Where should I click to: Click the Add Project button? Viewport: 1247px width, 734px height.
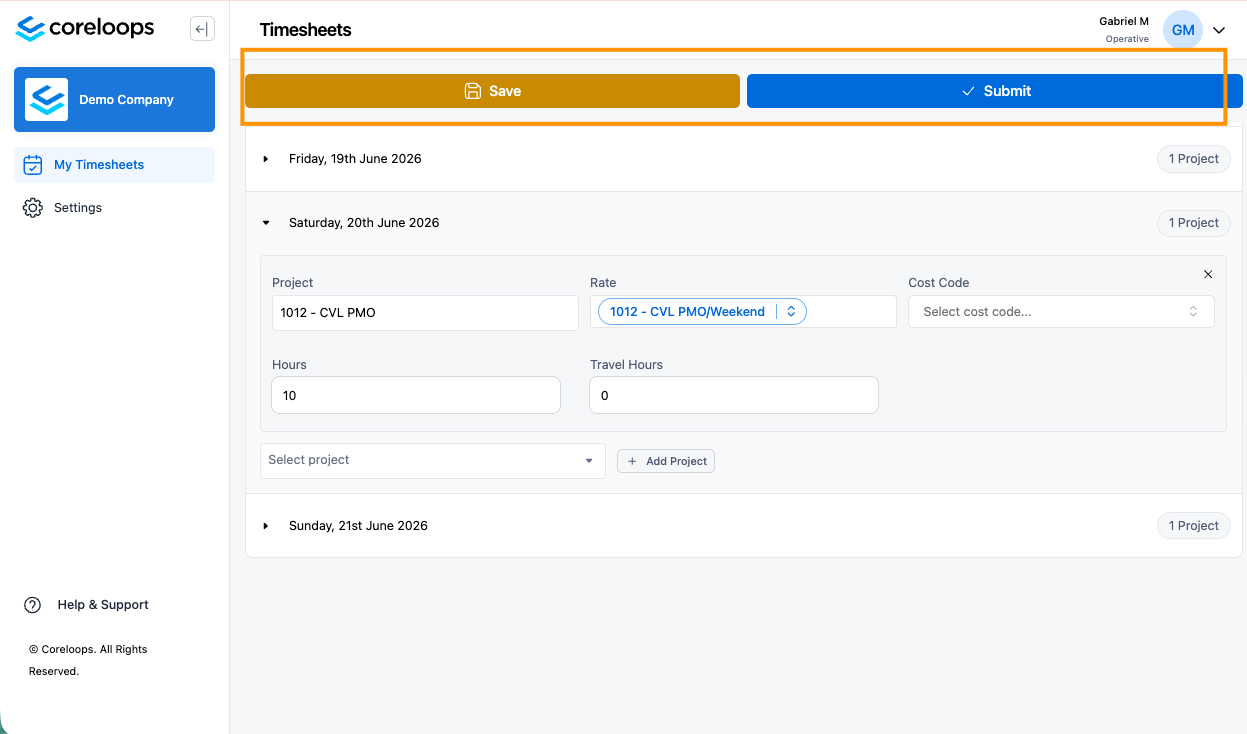666,461
